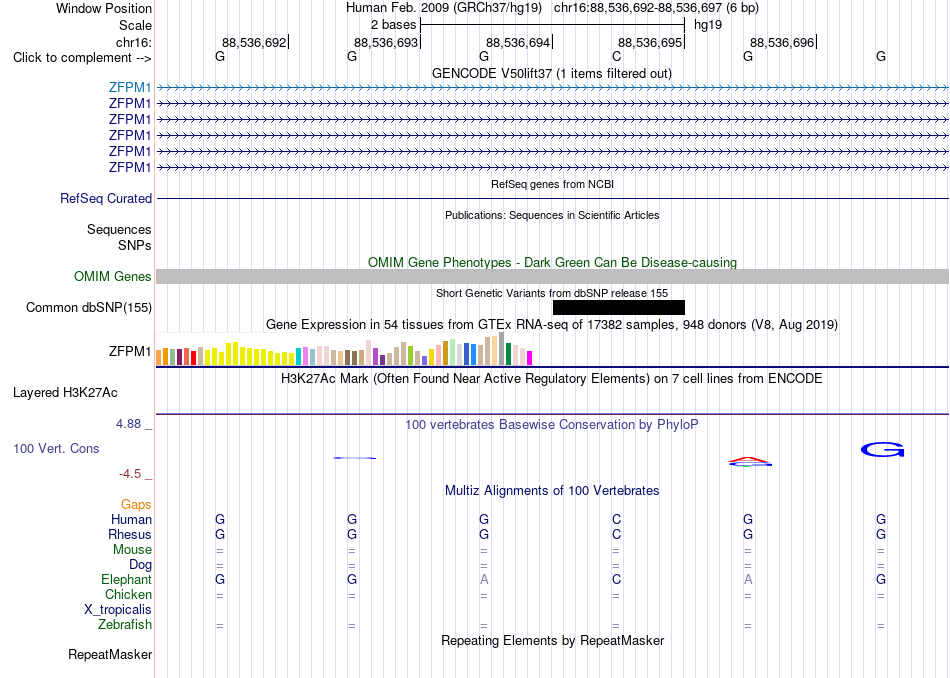Click "Click to complement -->" label
Viewport: 950px width, 678px height.
point(82,58)
